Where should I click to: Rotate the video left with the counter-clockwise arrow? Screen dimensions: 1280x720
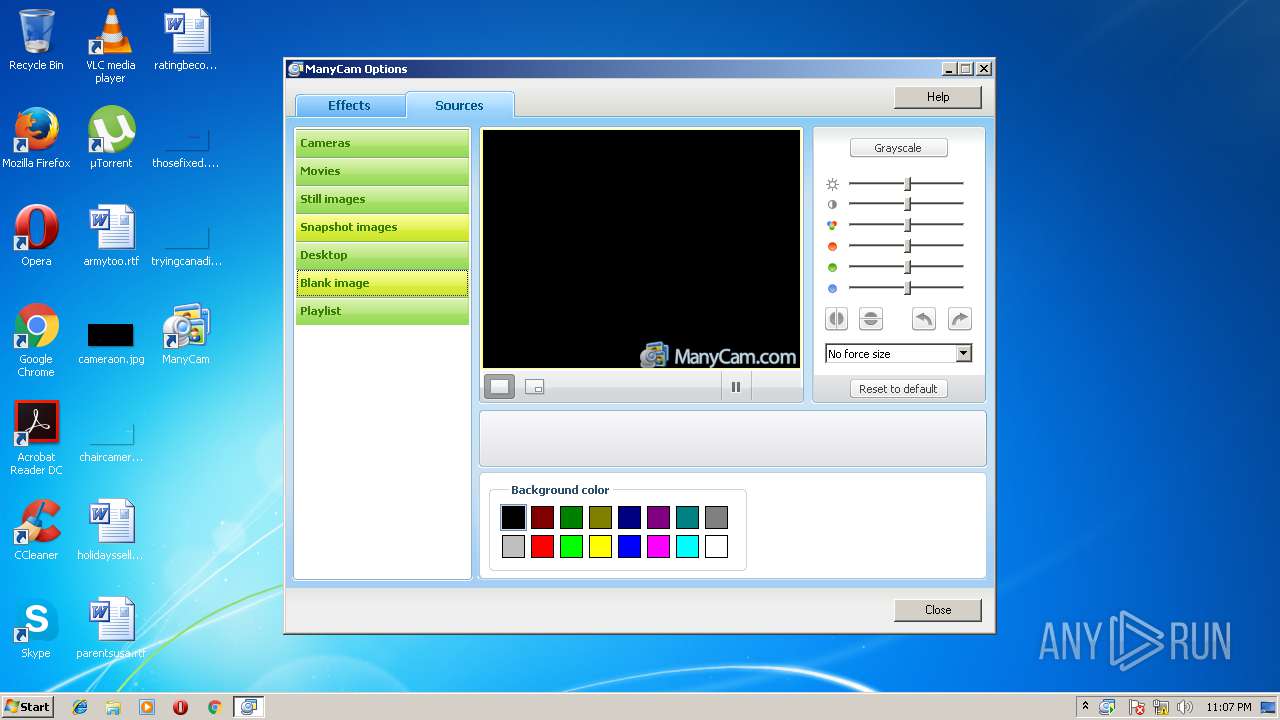click(924, 319)
